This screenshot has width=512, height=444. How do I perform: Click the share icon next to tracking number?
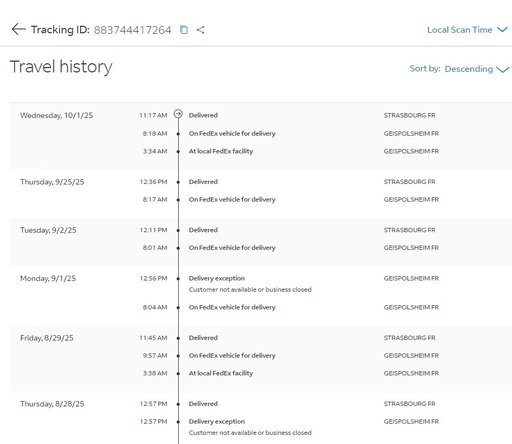200,30
